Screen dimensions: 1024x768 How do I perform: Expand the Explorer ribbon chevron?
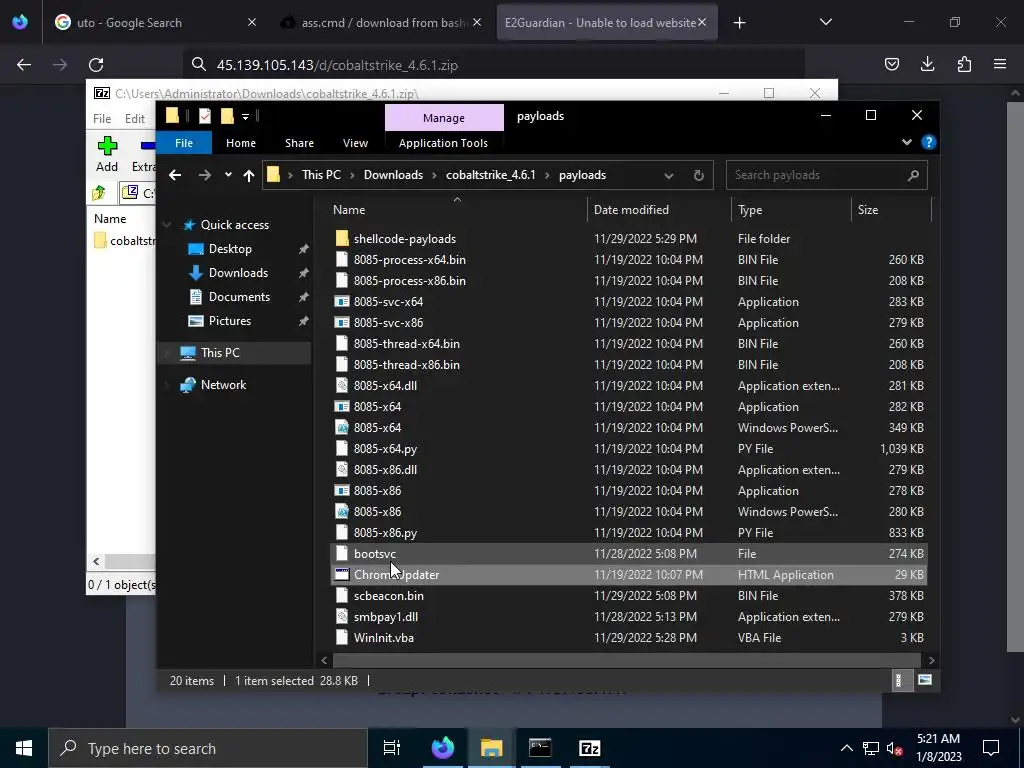[906, 142]
